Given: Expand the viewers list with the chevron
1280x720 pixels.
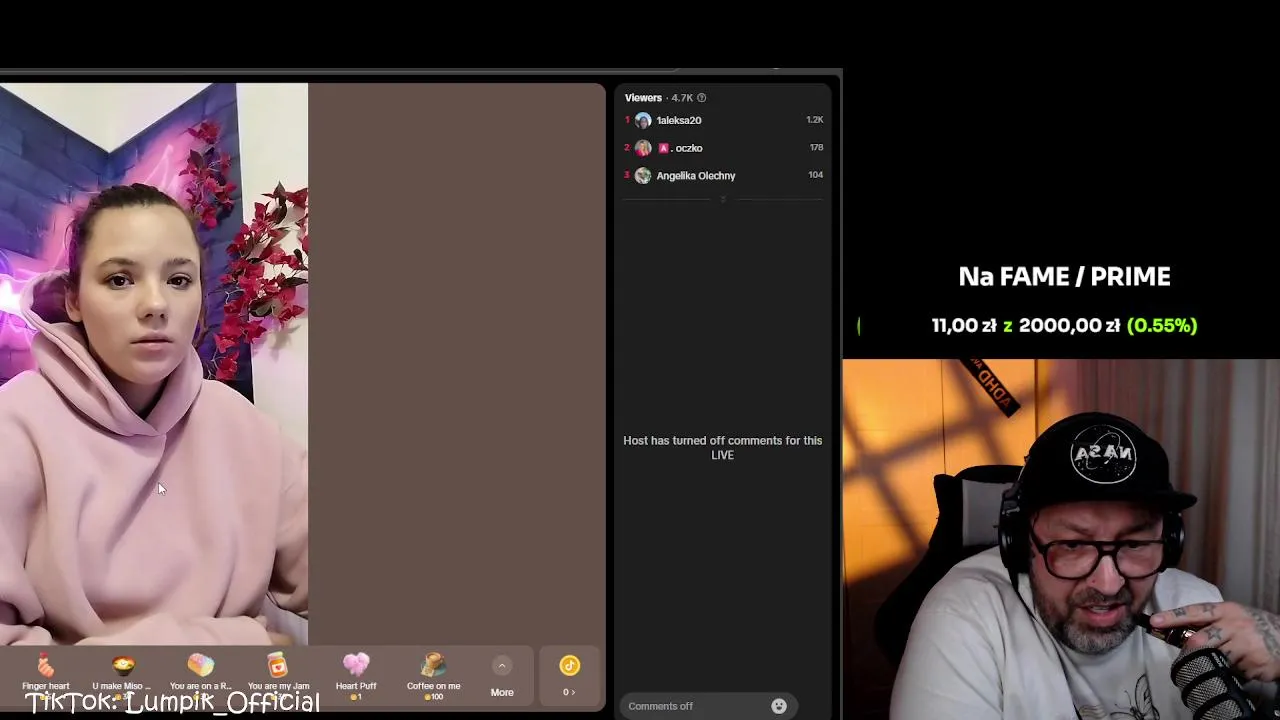Looking at the screenshot, I should [723, 200].
